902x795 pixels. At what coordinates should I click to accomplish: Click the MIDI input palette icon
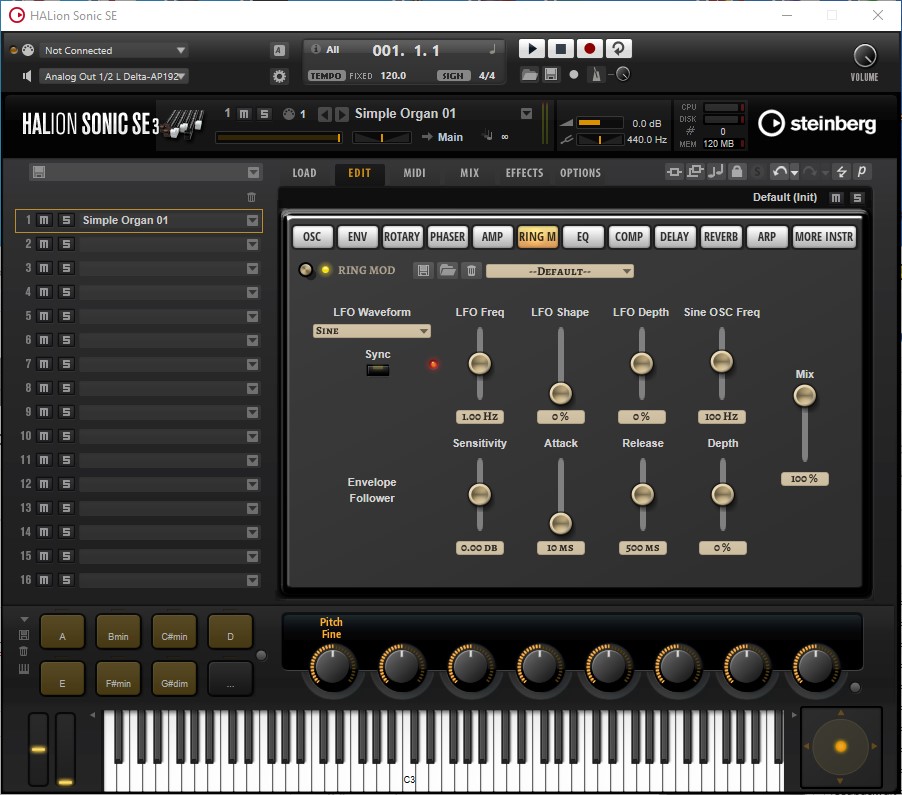pyautogui.click(x=28, y=50)
